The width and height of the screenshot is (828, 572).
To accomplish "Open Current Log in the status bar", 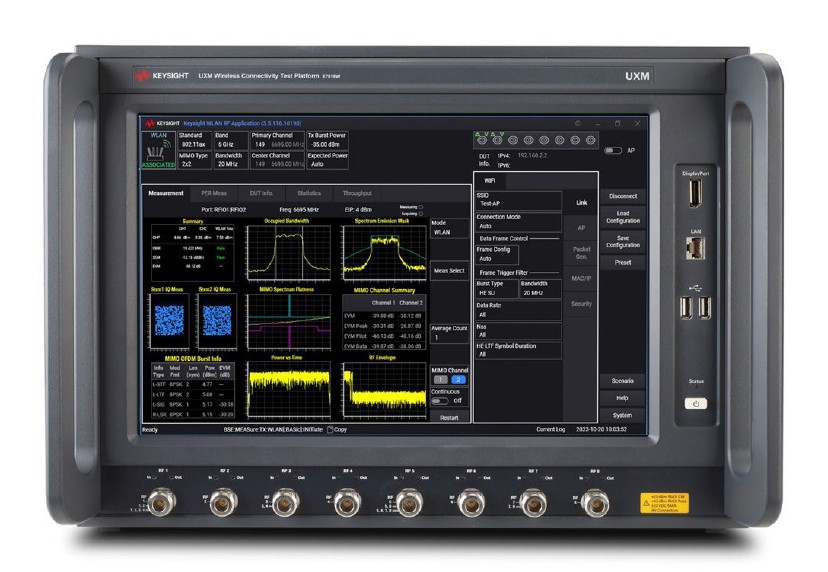I will (x=551, y=429).
